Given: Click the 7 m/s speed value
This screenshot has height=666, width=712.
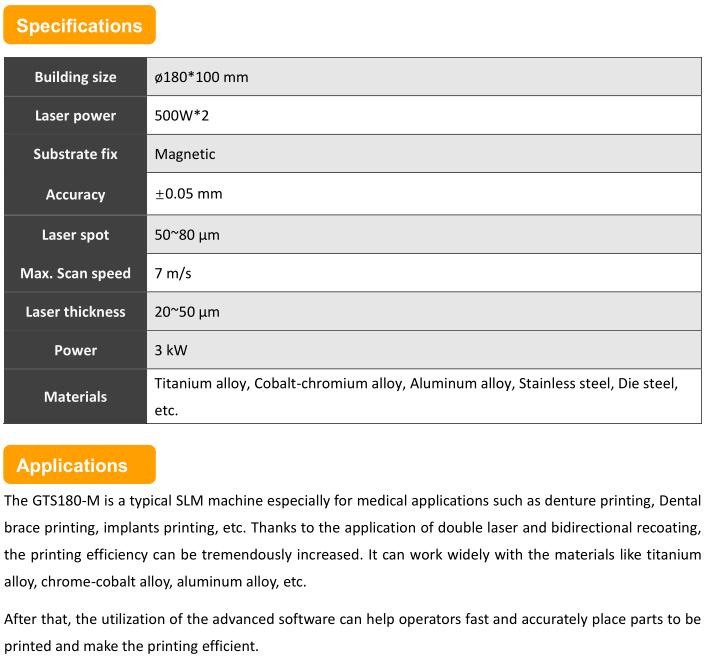Looking at the screenshot, I should coord(173,273).
